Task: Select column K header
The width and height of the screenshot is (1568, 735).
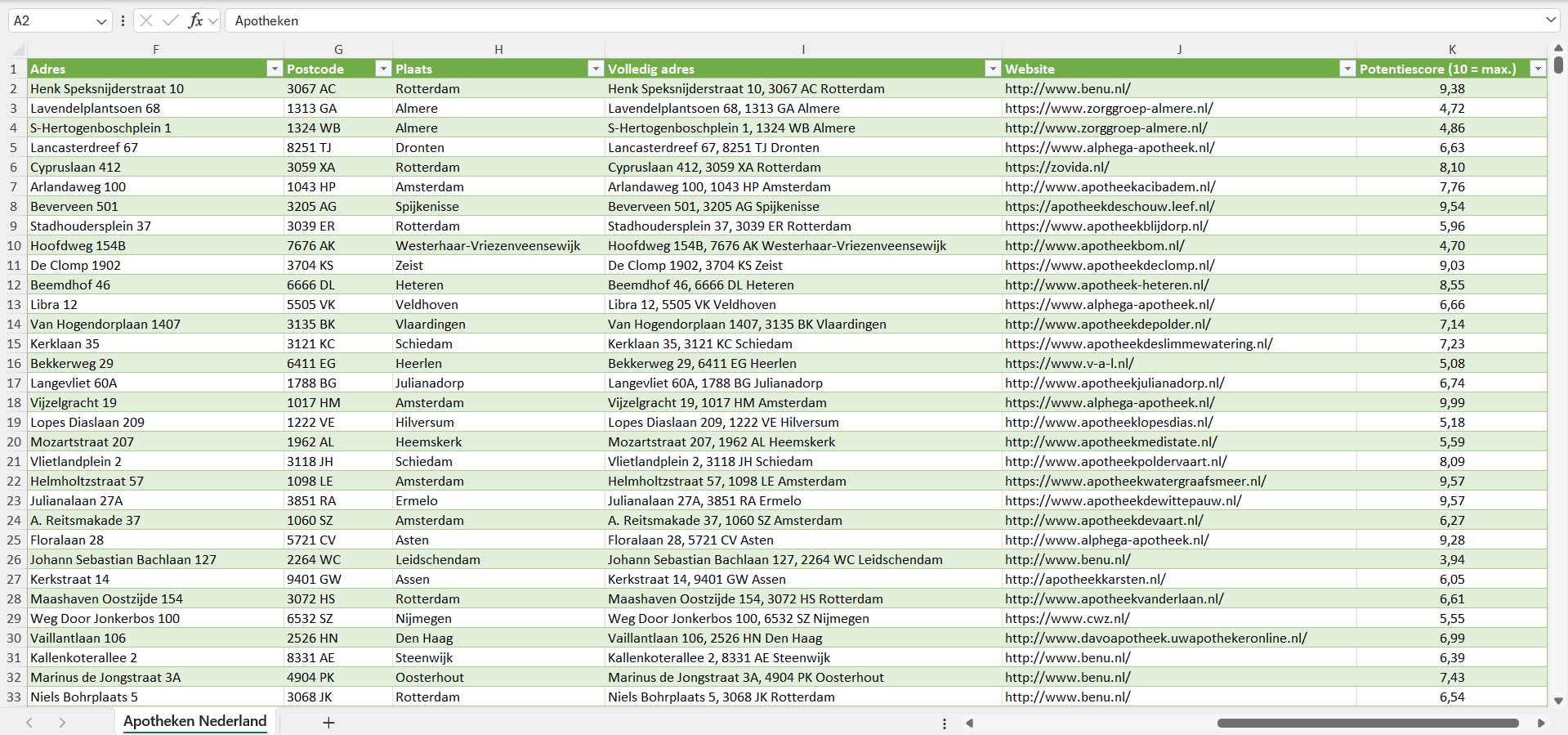Action: (1451, 50)
